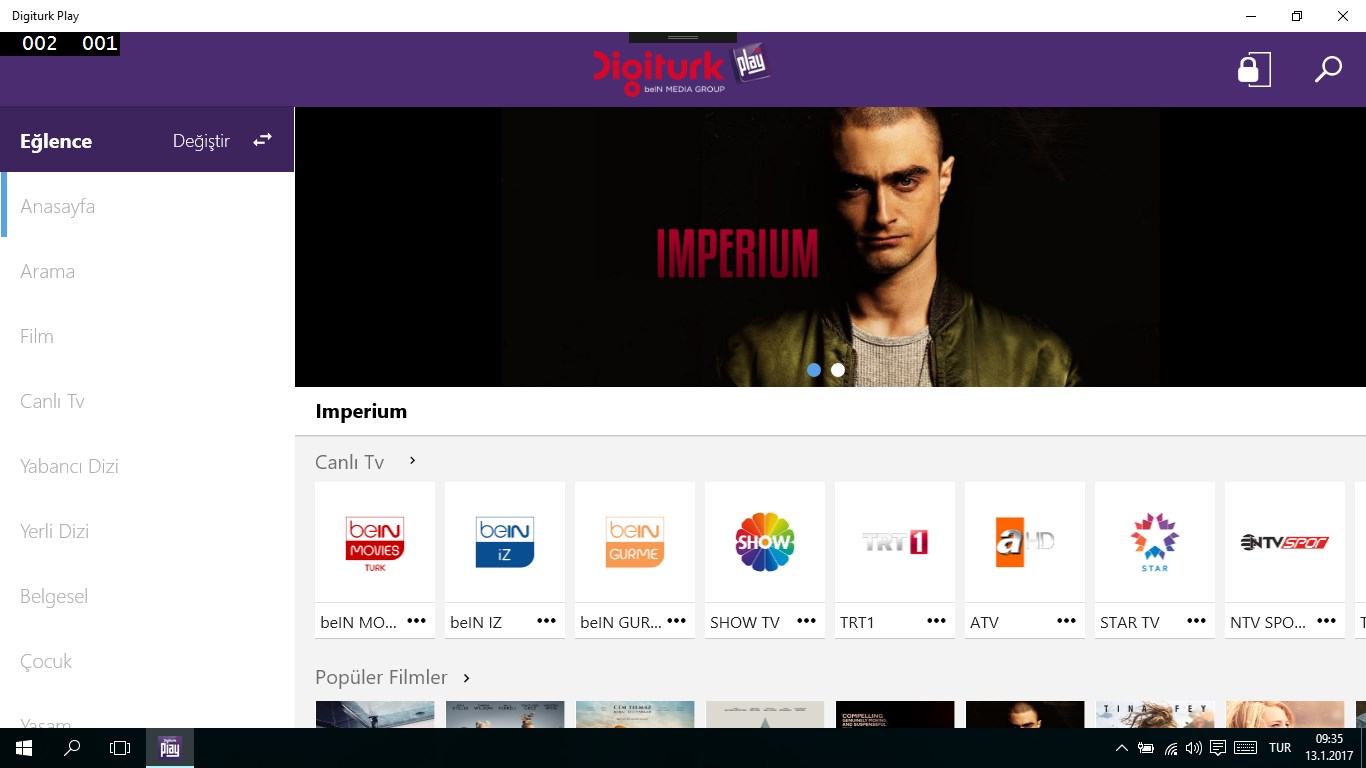Open the second Popüler Filmler poster

(x=505, y=714)
